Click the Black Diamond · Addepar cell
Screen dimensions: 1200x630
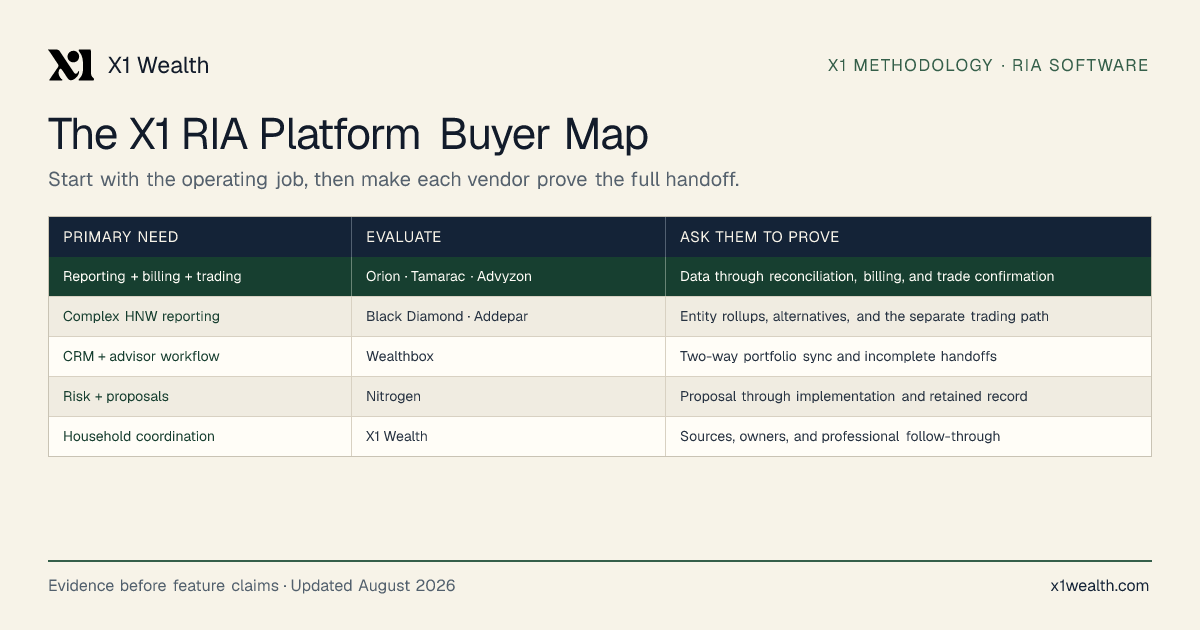(508, 316)
